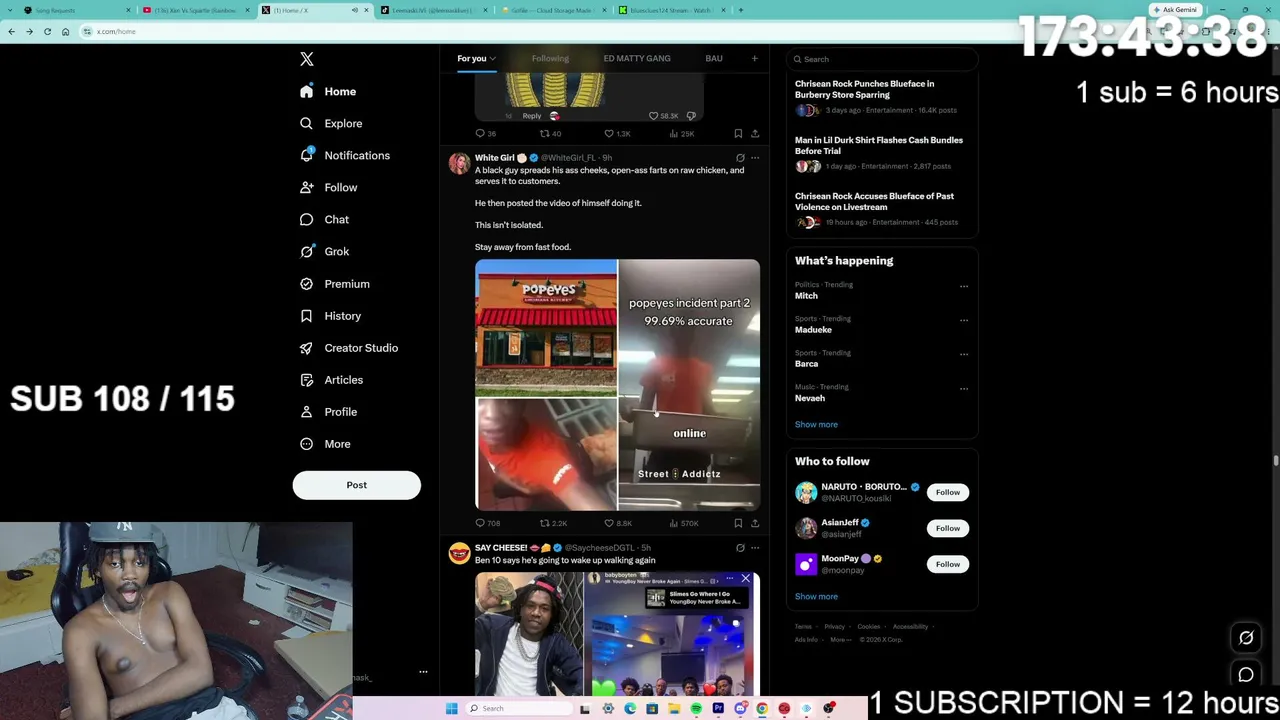The image size is (1280, 720).
Task: Open the Popeyes storefront image
Action: 546,328
